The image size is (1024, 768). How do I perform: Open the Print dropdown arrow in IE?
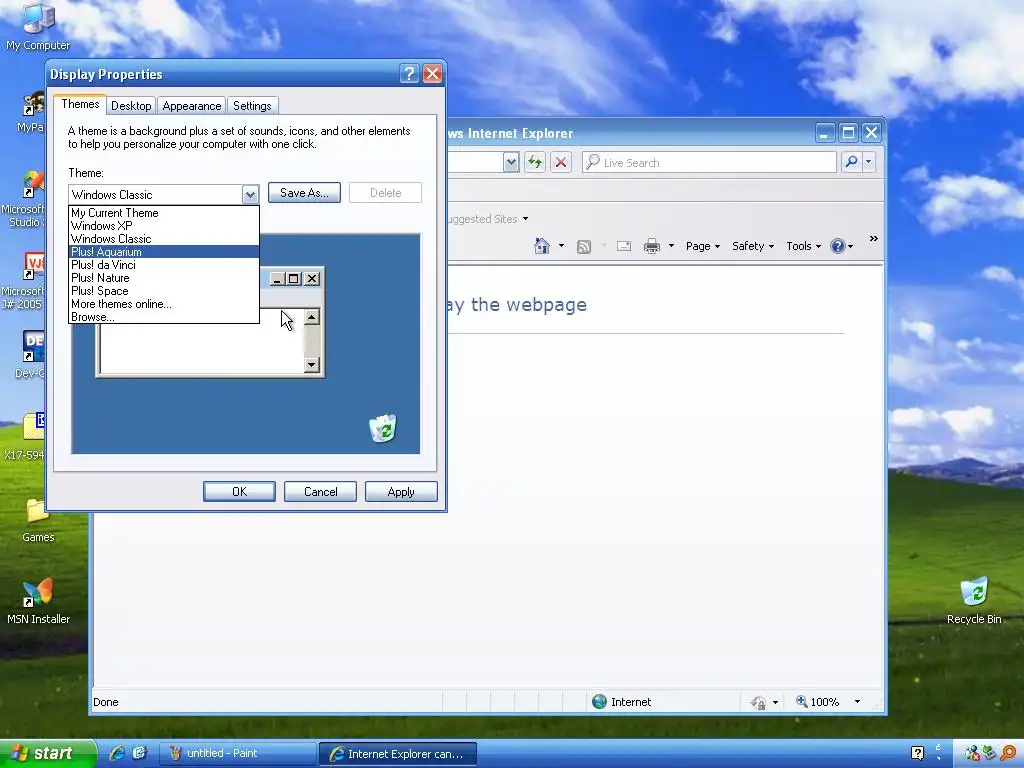[x=671, y=246]
